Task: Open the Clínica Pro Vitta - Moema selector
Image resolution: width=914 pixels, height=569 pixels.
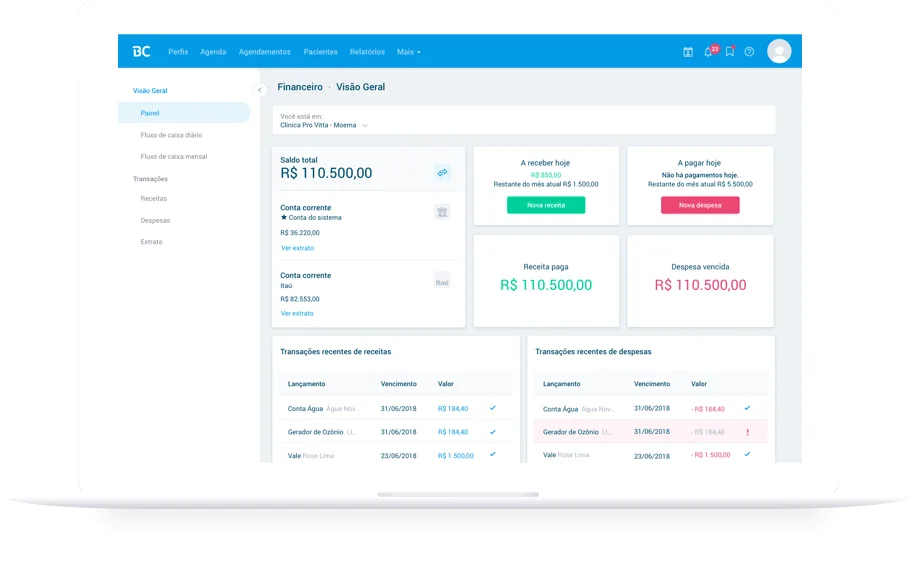Action: tap(324, 125)
